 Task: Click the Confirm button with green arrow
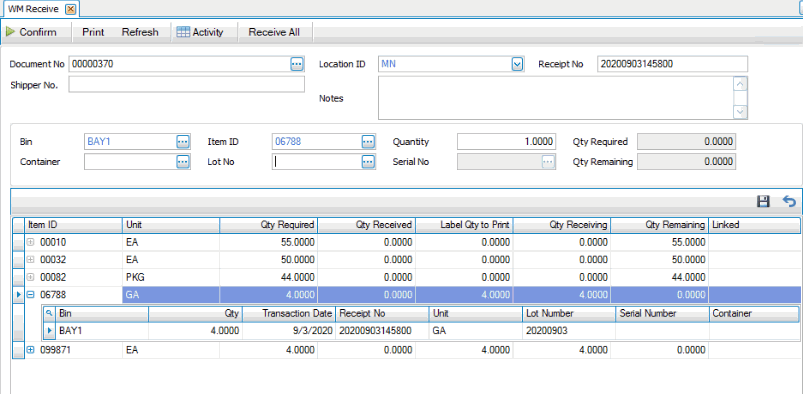click(31, 32)
